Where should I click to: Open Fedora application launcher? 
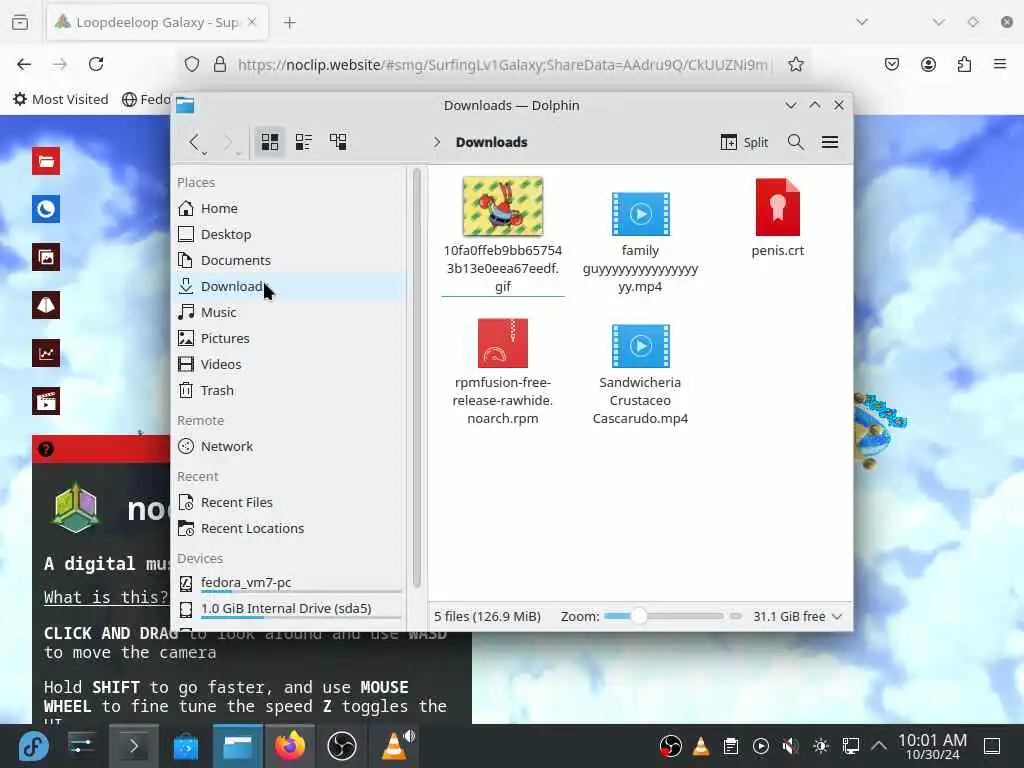33,746
